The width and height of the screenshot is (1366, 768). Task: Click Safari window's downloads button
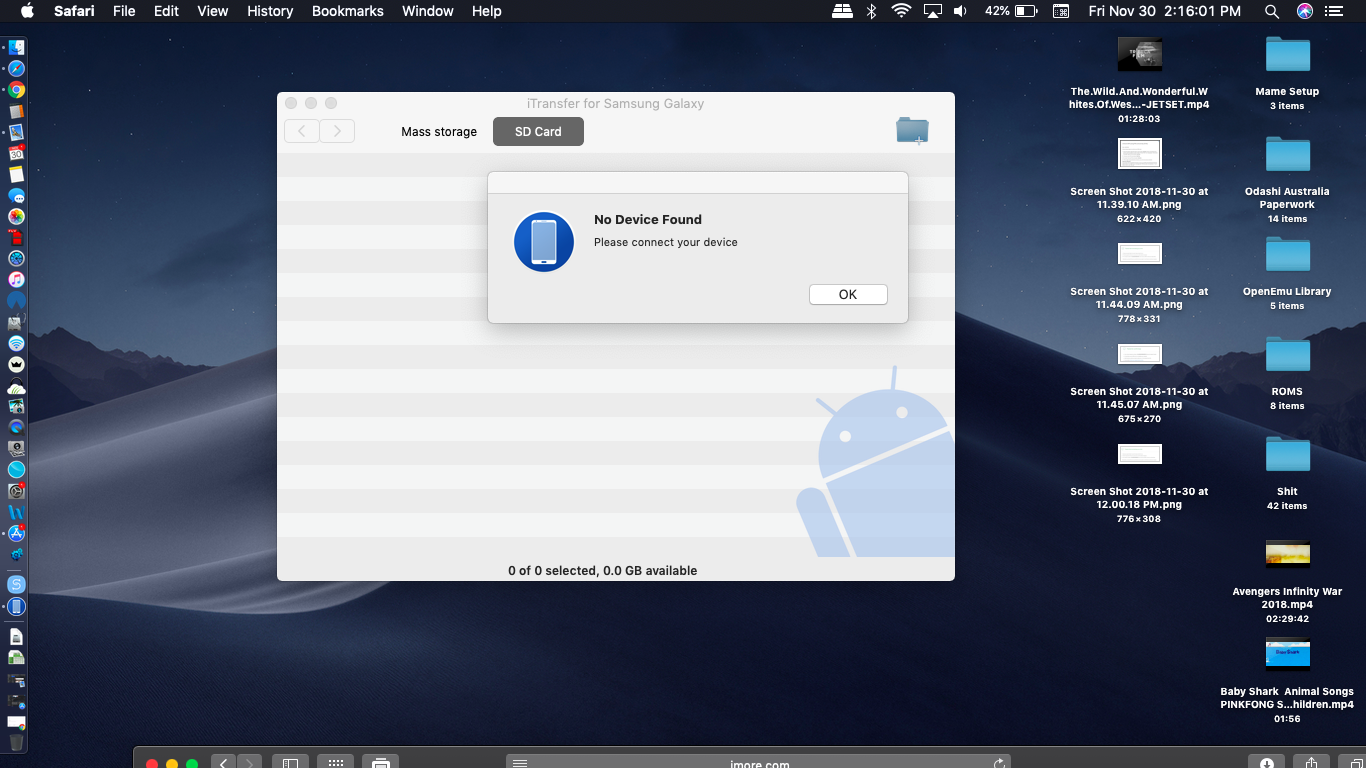click(x=1267, y=763)
